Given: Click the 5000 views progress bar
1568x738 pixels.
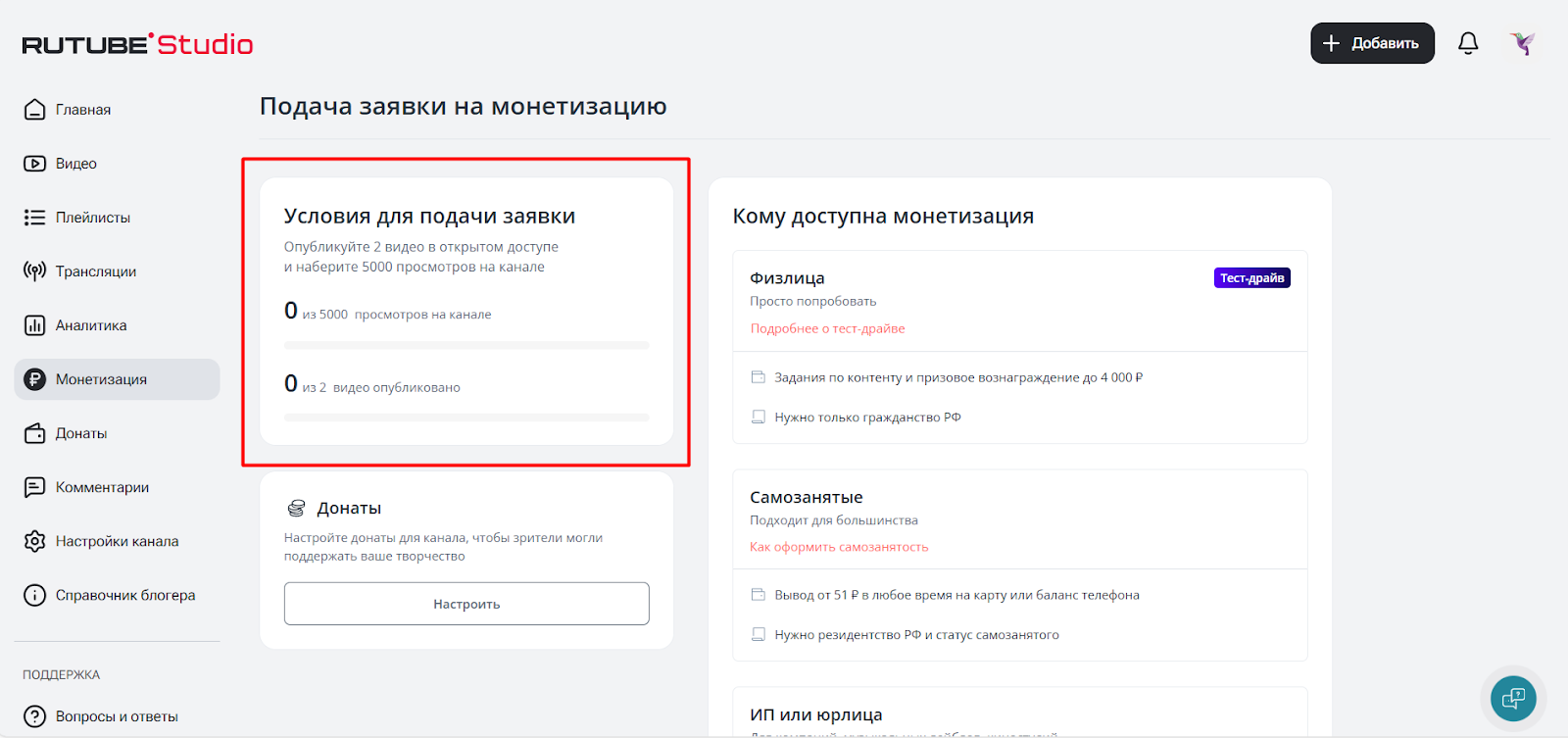Looking at the screenshot, I should point(466,345).
